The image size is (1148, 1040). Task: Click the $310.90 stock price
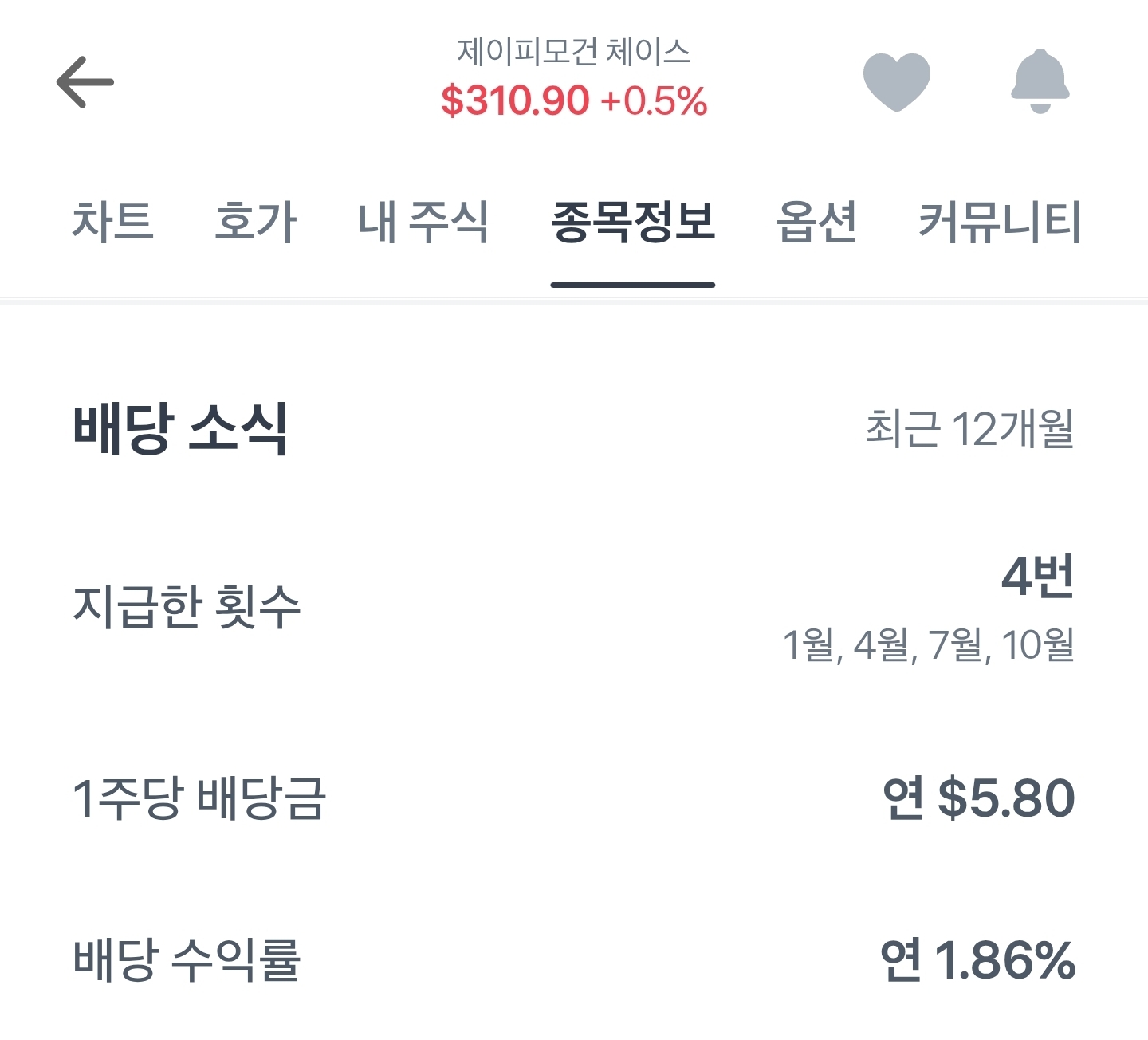[515, 101]
